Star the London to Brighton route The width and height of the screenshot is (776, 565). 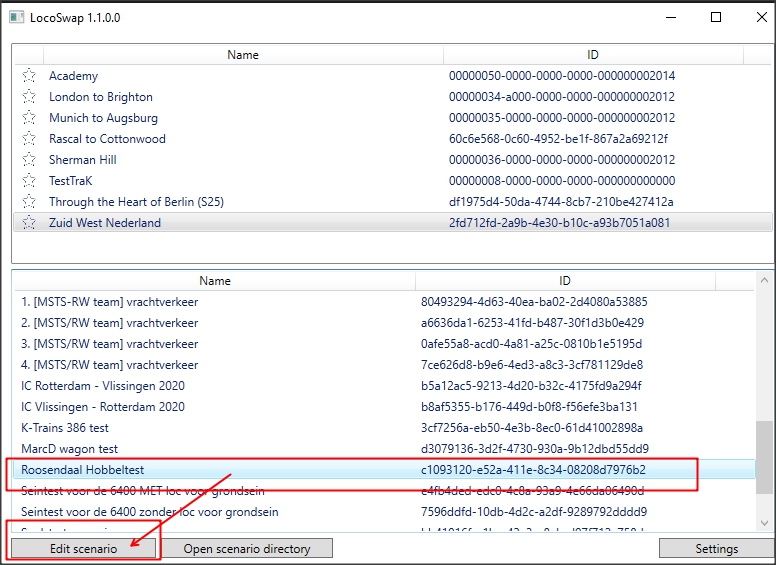pyautogui.click(x=29, y=97)
